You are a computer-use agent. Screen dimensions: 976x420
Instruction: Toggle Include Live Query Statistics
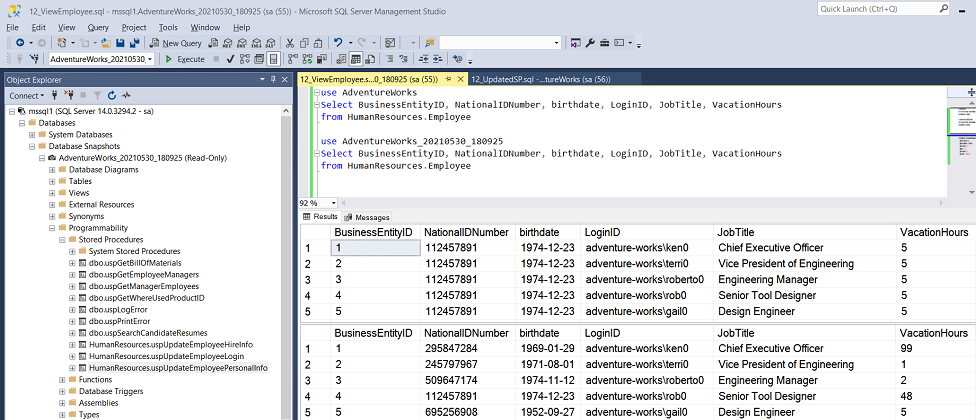306,59
